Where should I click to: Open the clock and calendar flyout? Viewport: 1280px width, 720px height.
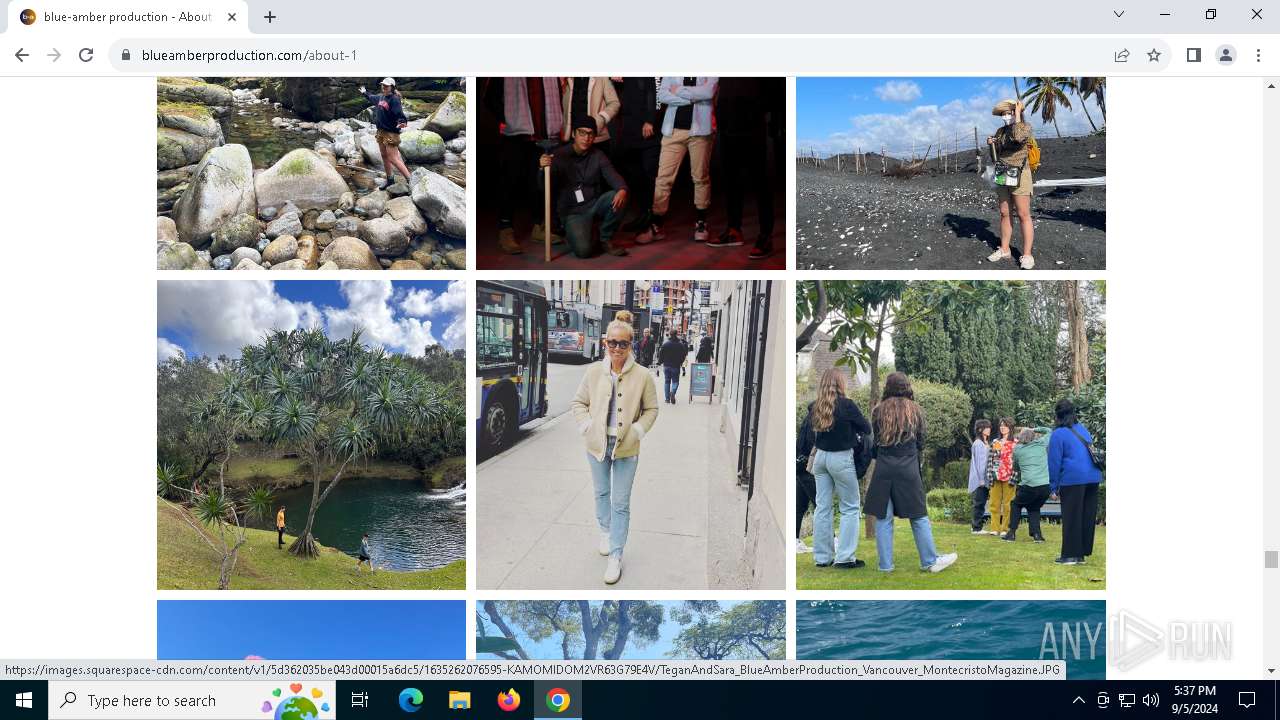pyautogui.click(x=1195, y=700)
